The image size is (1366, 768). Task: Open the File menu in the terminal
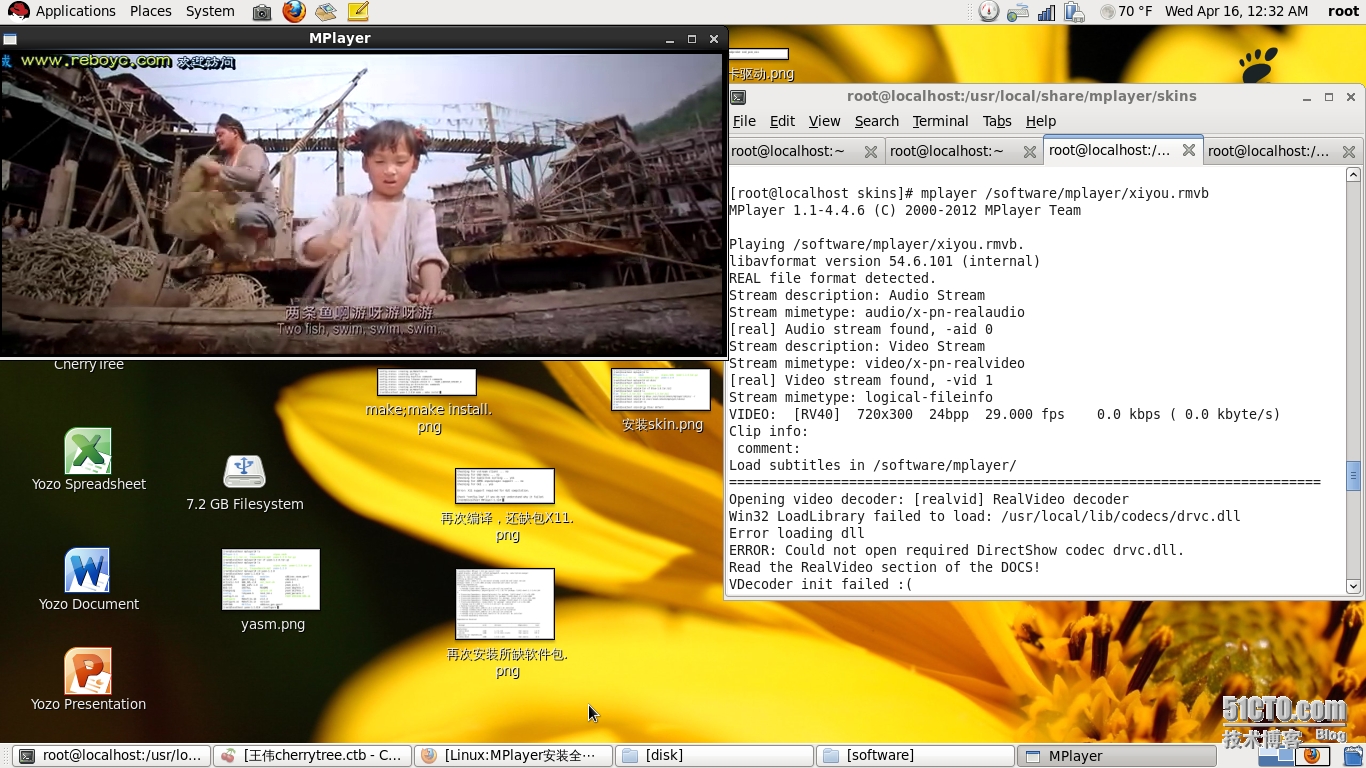[744, 121]
